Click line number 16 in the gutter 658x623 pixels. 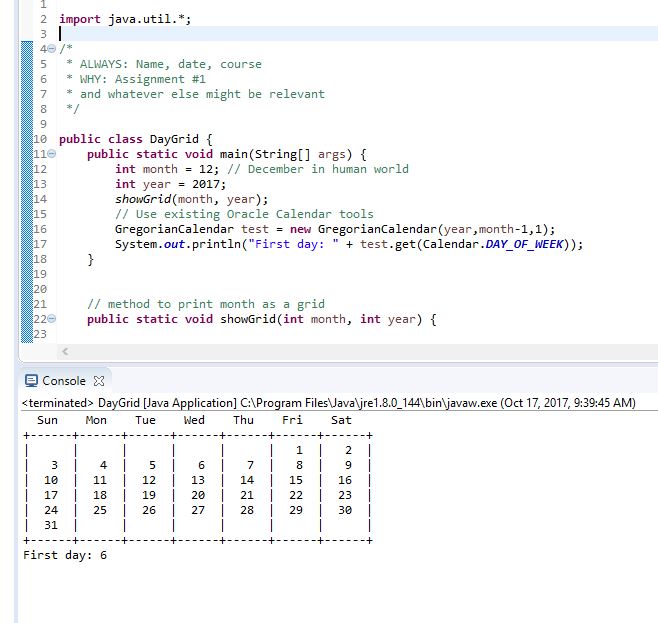point(40,229)
